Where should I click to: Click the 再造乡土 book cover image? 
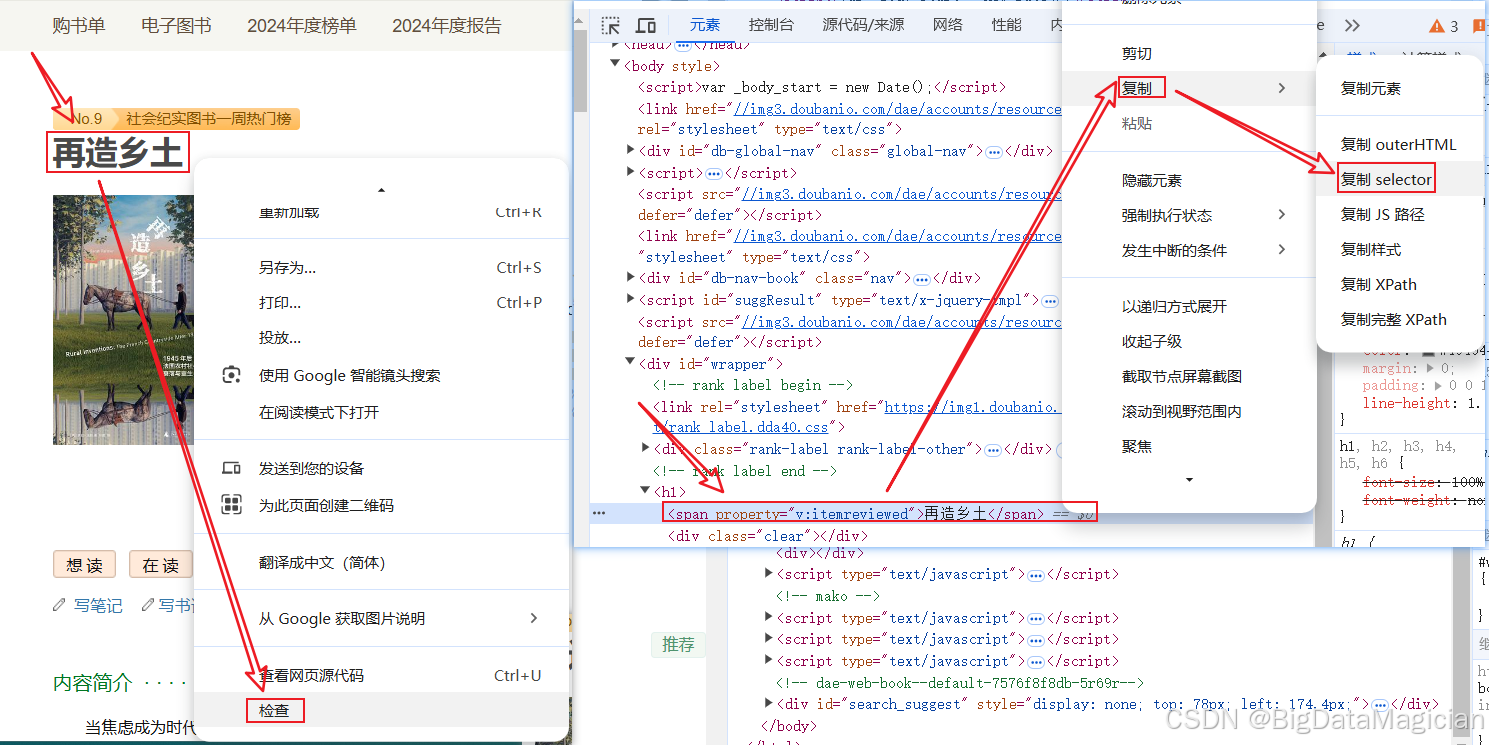point(122,319)
